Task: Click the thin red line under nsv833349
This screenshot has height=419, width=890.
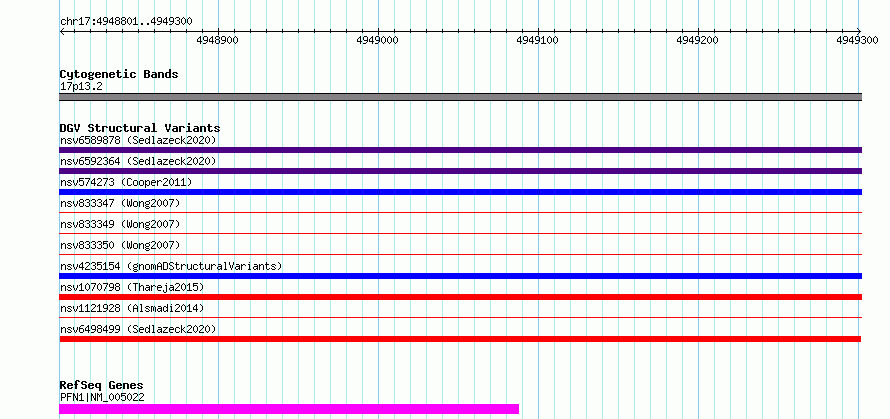Action: click(460, 233)
